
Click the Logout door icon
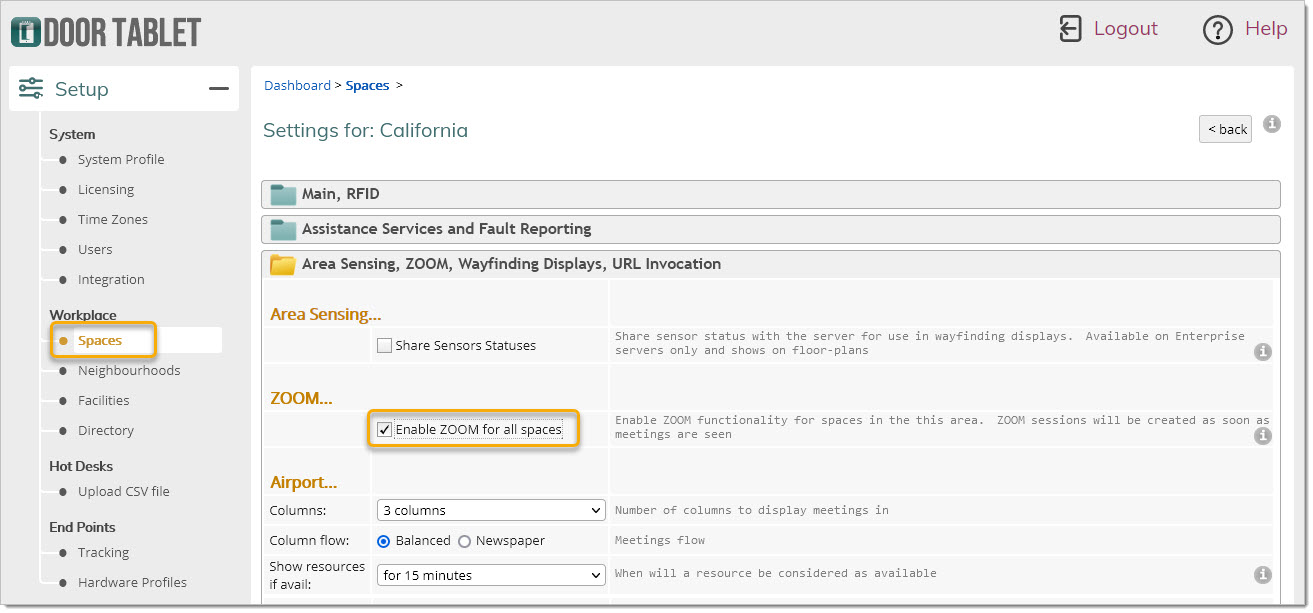1070,29
